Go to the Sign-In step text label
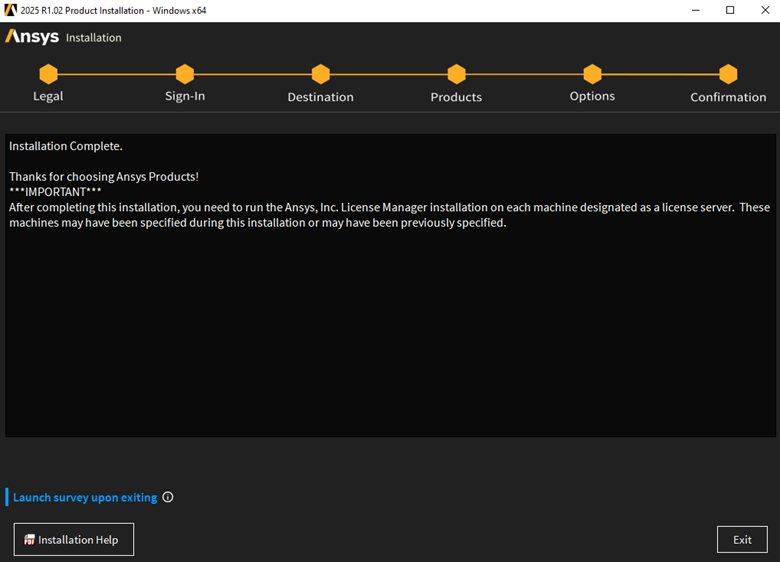This screenshot has width=780, height=562. click(185, 96)
